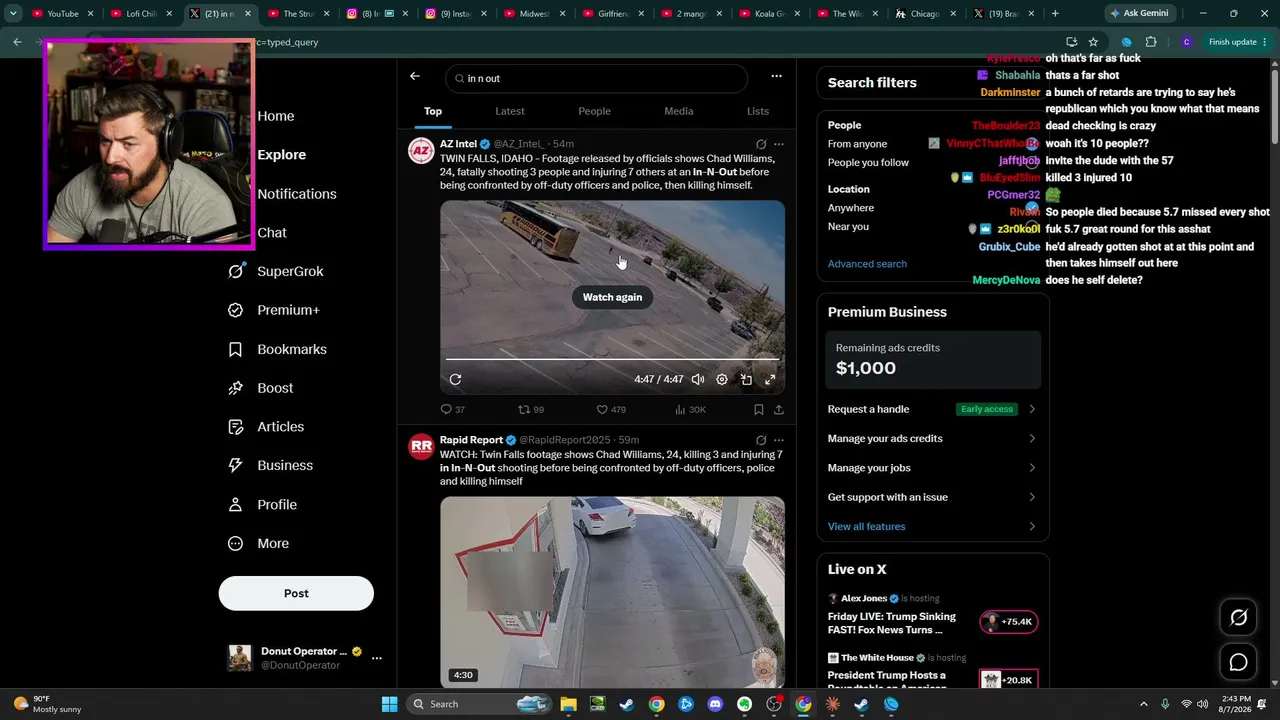Expand 'Manage your jobs'
Screen dimensions: 1280x720
coord(932,468)
